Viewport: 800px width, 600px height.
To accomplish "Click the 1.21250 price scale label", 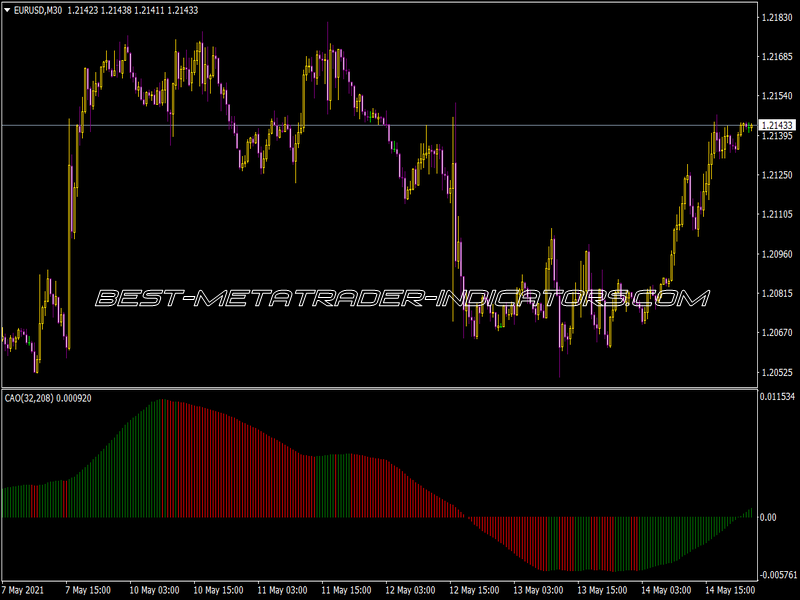I will pos(777,175).
